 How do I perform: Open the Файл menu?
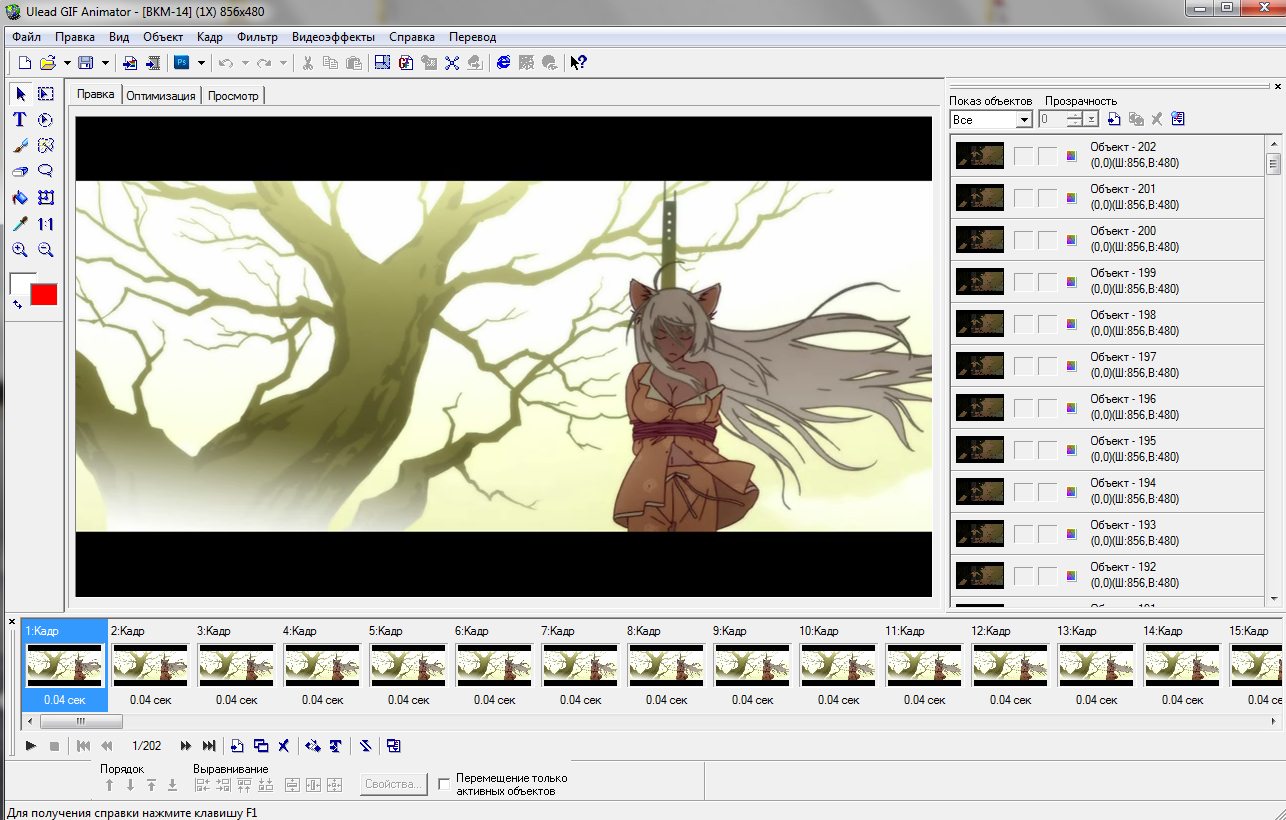(27, 37)
